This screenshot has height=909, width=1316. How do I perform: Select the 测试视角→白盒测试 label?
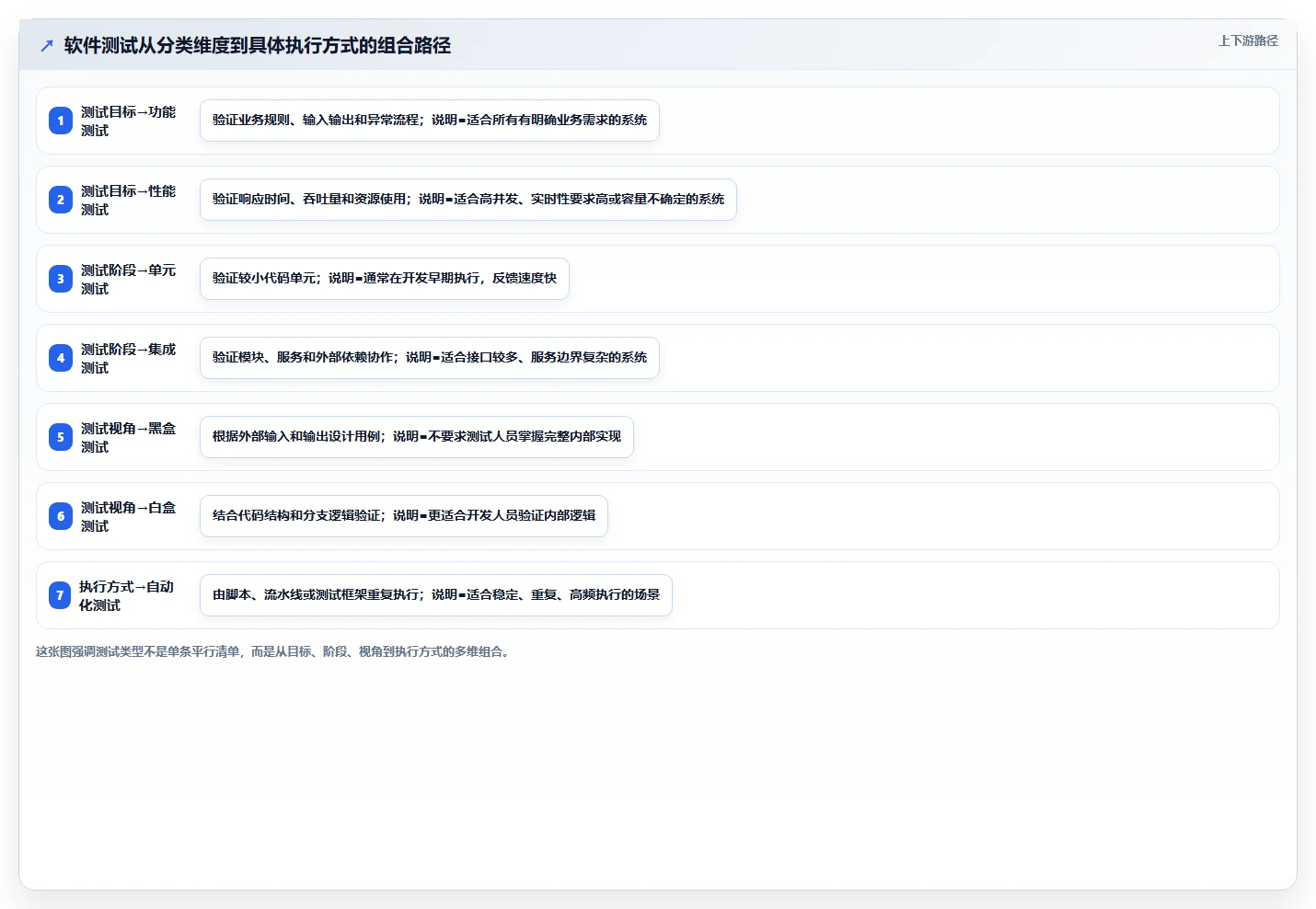[x=128, y=517]
